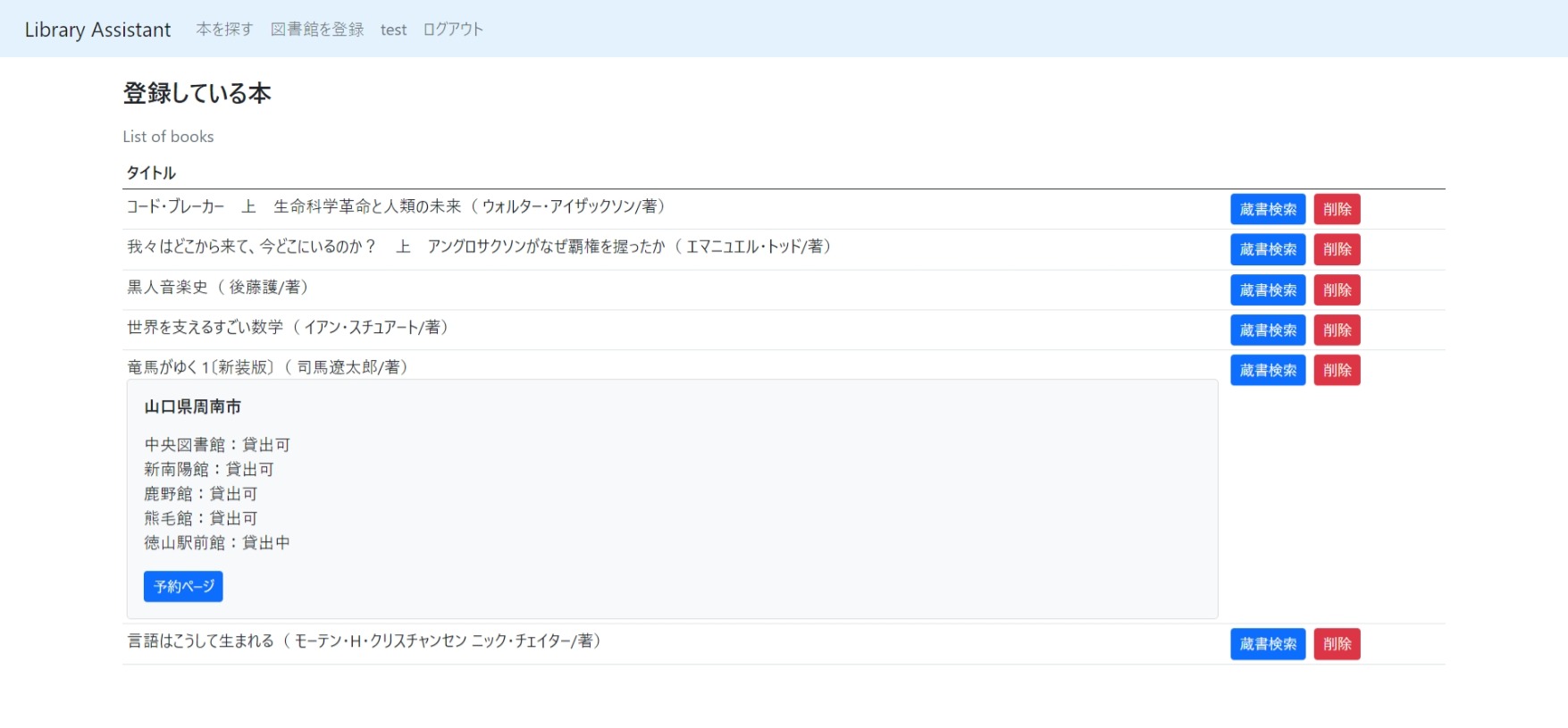Search holdings for 言語はこうして生まれる
The height and width of the screenshot is (728, 1568).
[1267, 644]
